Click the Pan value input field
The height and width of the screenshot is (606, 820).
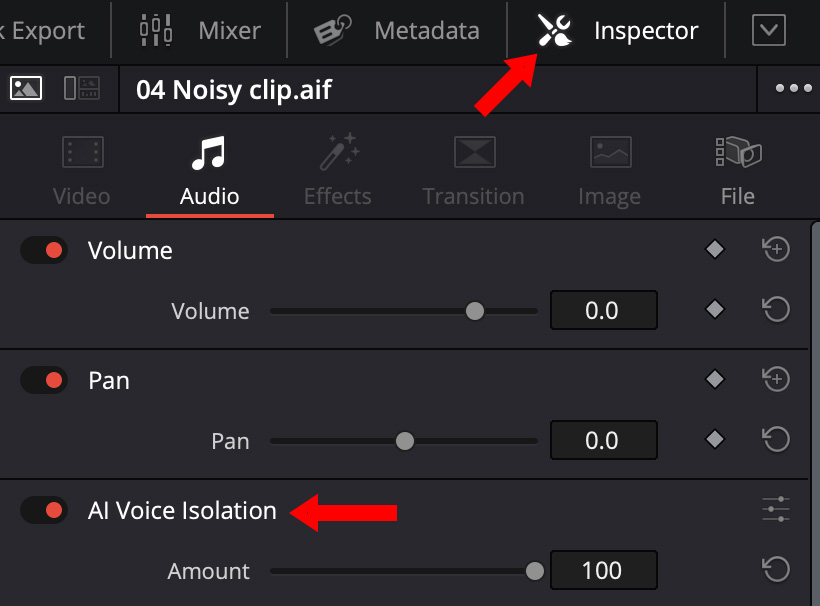(603, 440)
